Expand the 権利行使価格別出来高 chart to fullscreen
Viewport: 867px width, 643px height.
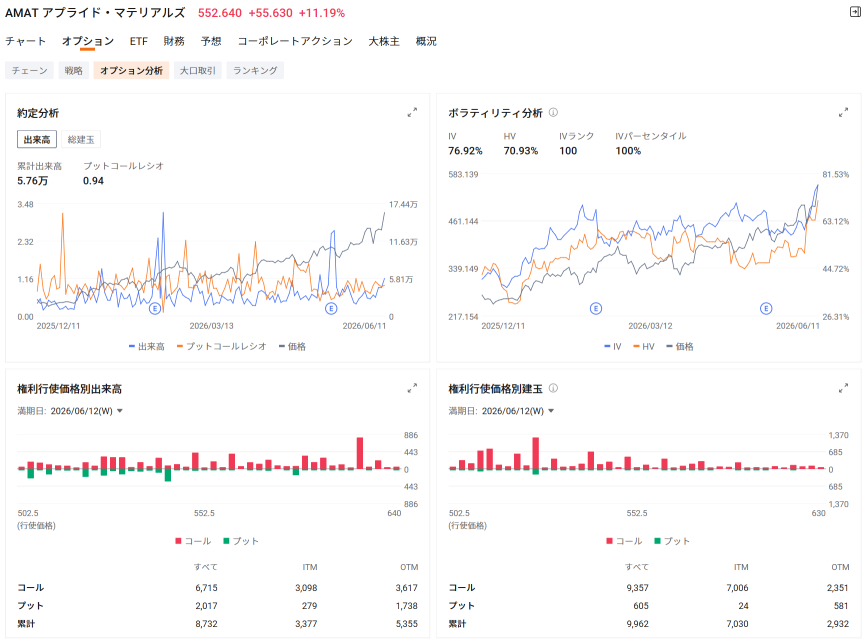click(x=412, y=388)
